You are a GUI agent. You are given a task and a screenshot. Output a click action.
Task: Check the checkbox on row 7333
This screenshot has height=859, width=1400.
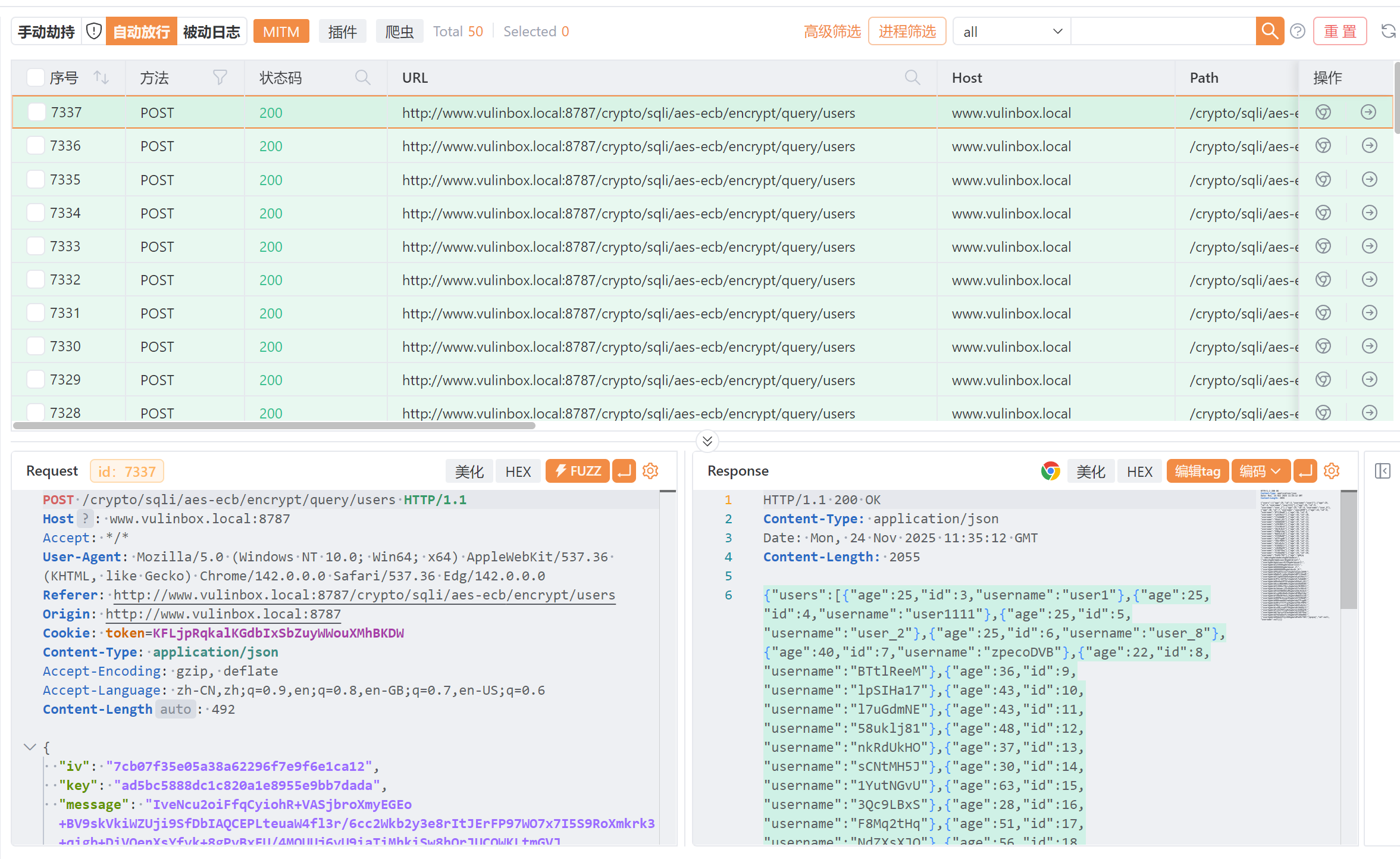(36, 246)
